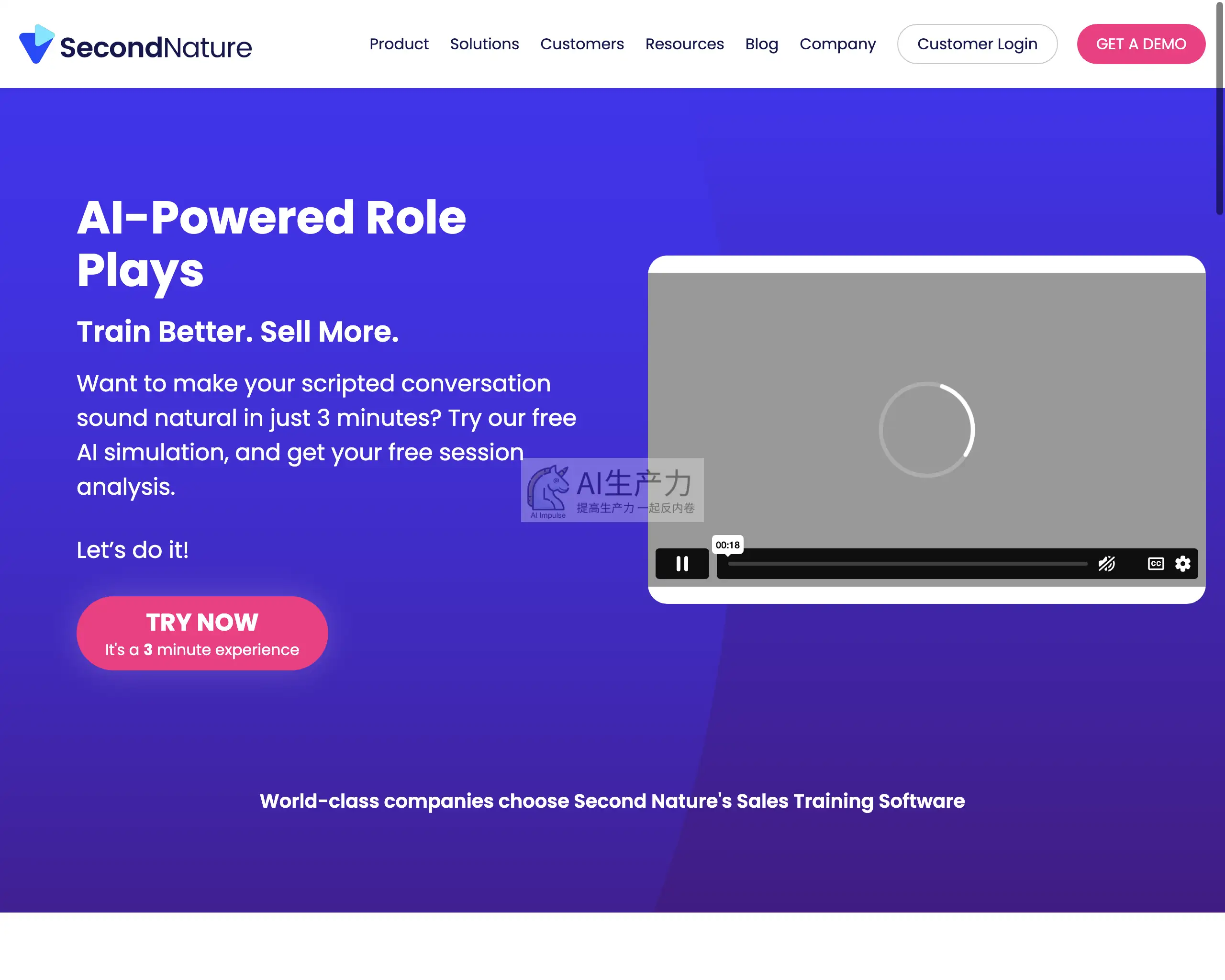This screenshot has height=980, width=1225.
Task: Open the Resources menu
Action: click(684, 44)
